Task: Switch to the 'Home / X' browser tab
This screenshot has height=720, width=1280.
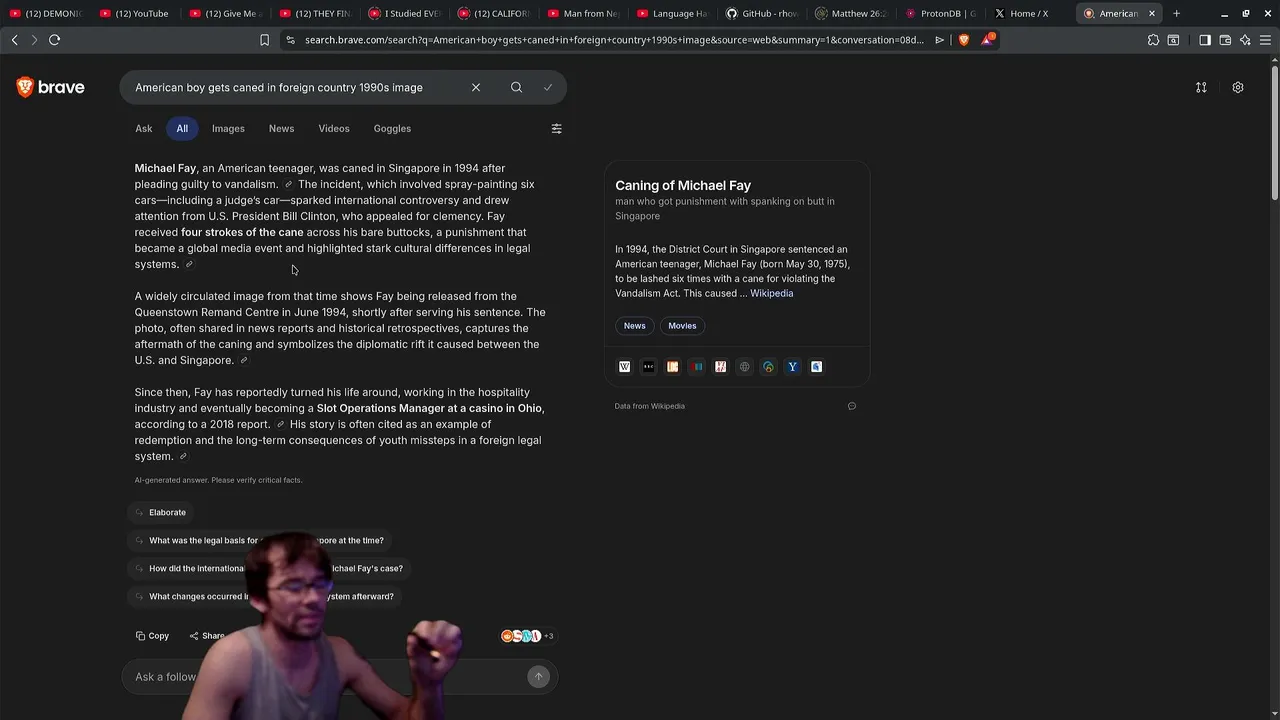Action: tap(1030, 13)
